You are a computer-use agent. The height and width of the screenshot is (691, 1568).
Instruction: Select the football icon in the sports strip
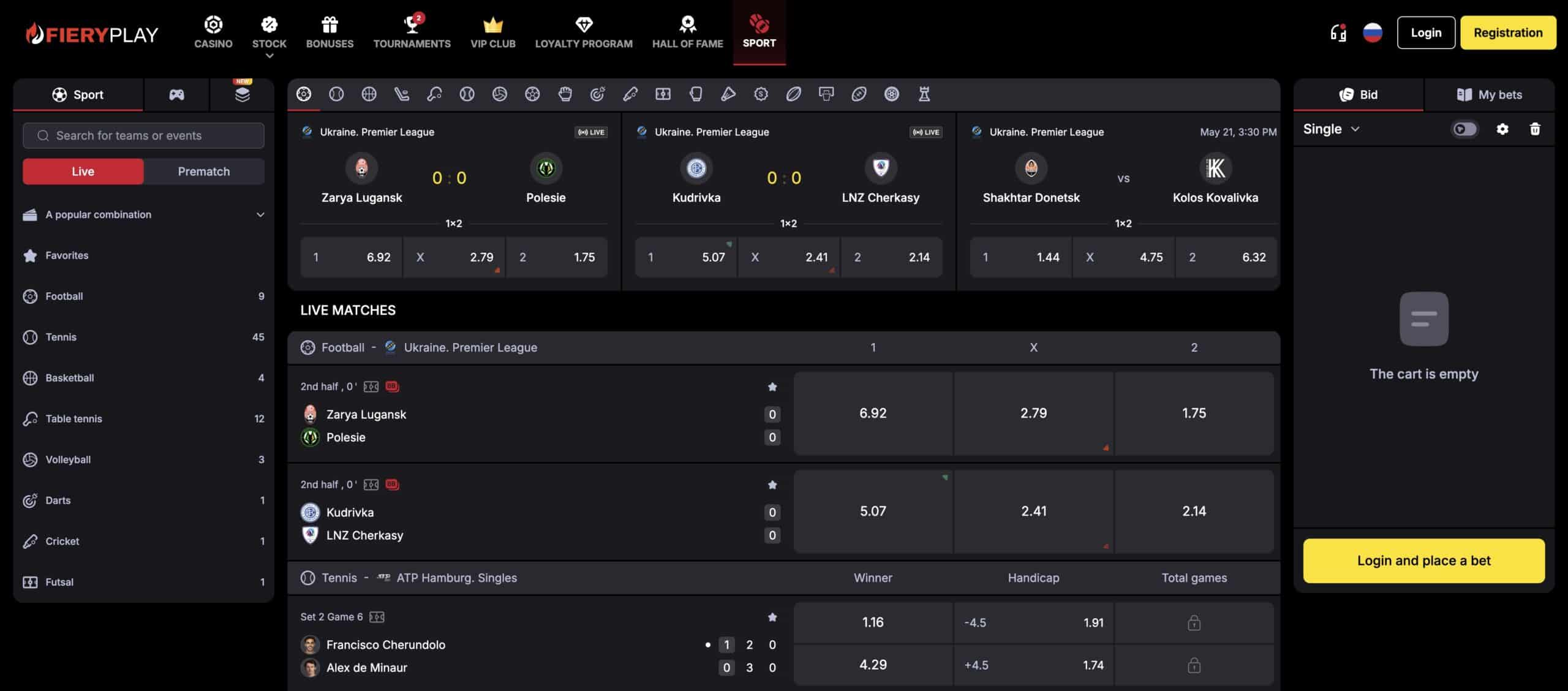pos(304,94)
